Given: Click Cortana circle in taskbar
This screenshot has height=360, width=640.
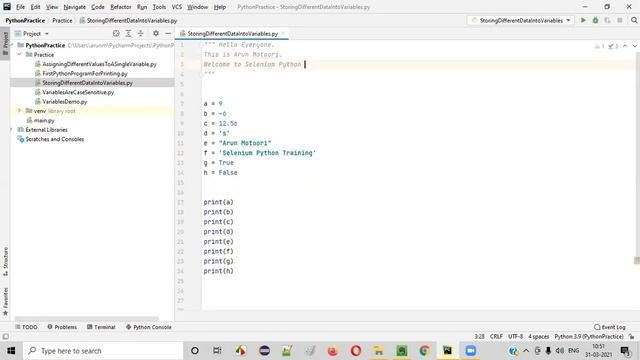Looking at the screenshot, I should pyautogui.click(x=195, y=351).
